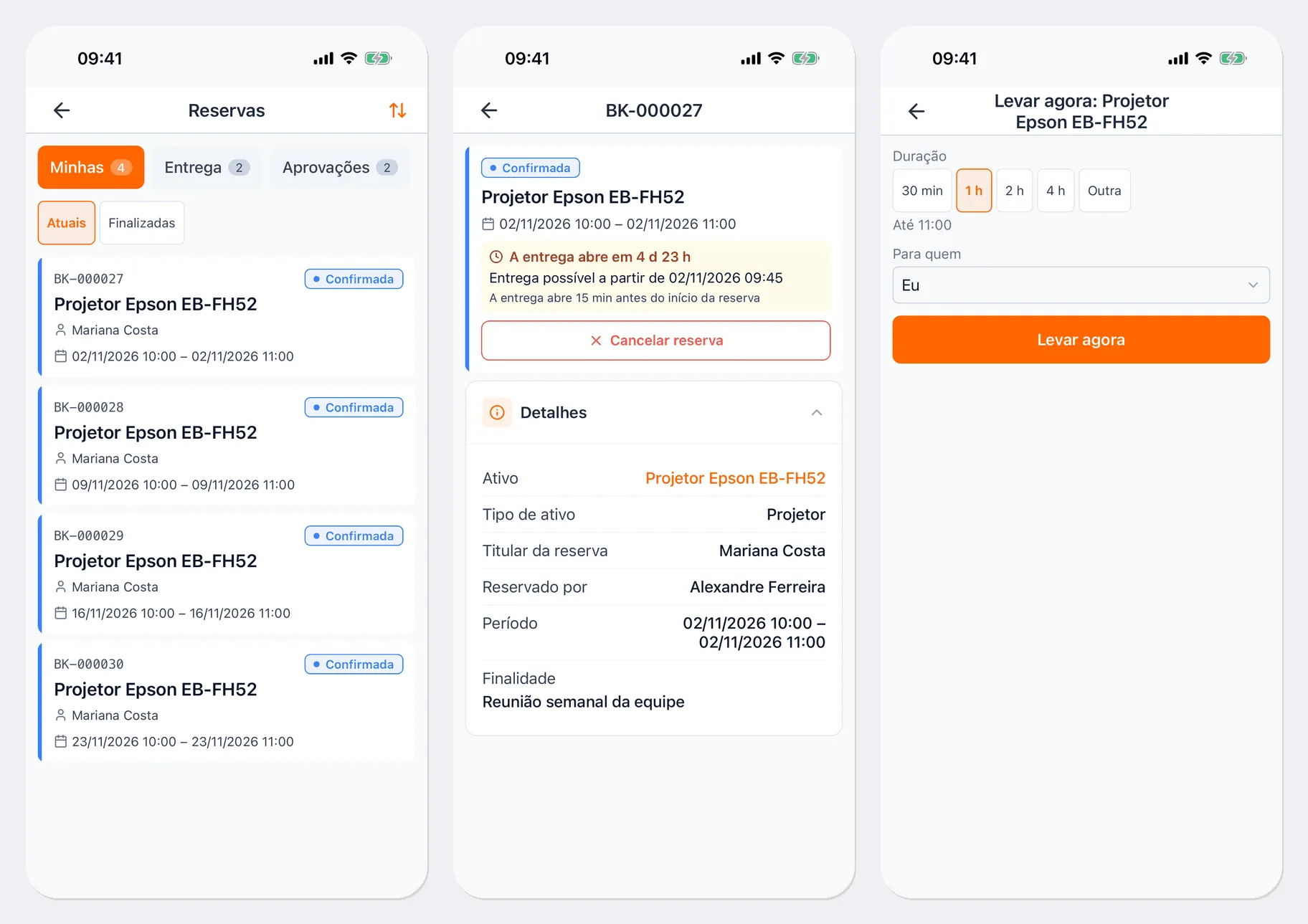Go back from Levar agora screen

916,111
